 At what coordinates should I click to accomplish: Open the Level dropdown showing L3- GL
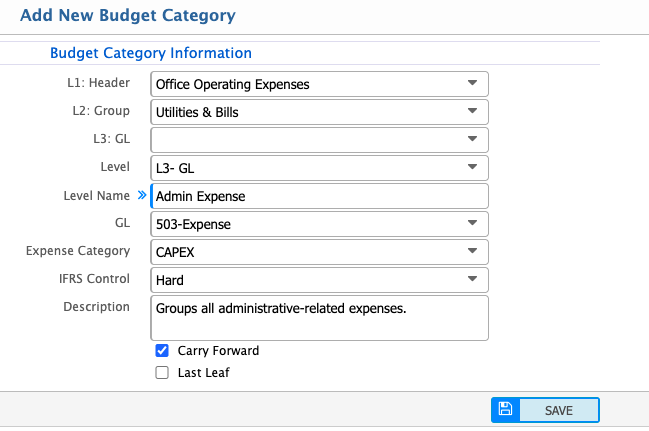point(319,168)
